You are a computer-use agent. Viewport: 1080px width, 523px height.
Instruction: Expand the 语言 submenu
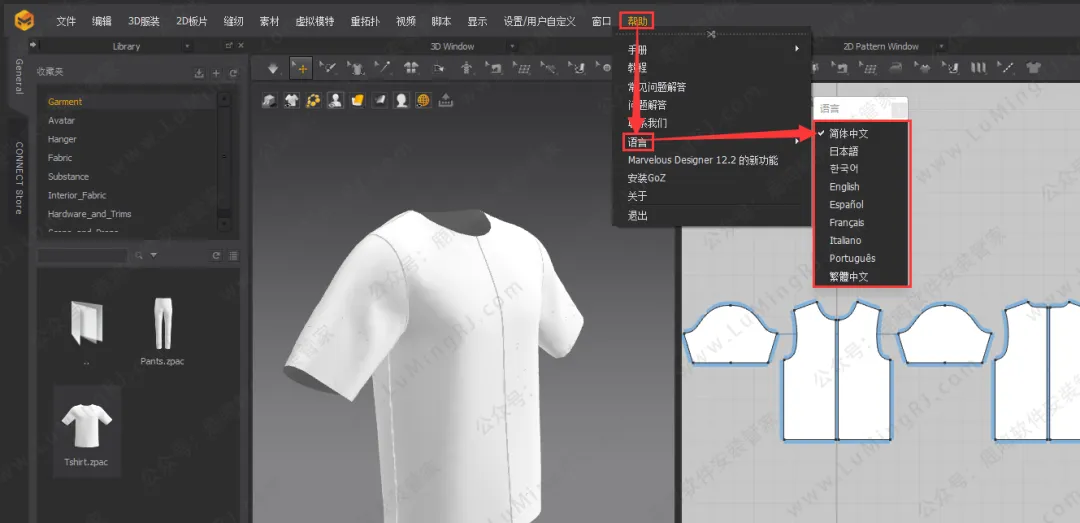pos(637,142)
